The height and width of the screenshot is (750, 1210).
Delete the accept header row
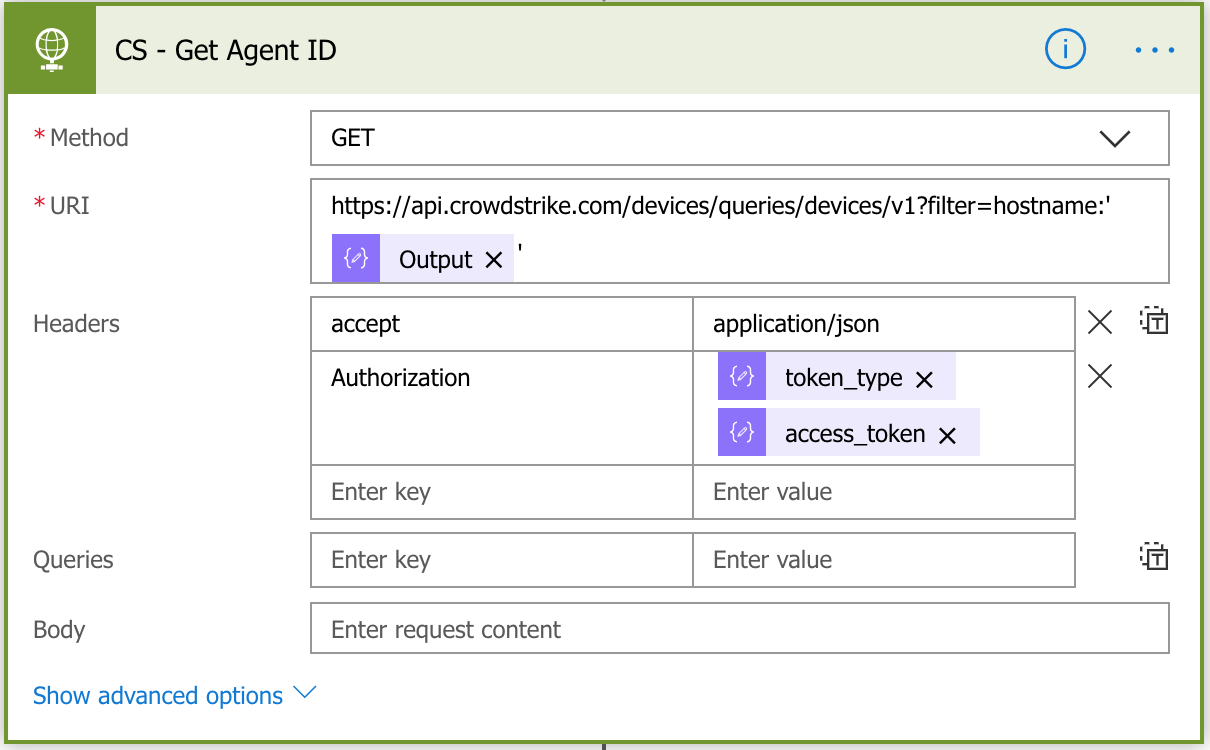pyautogui.click(x=1100, y=323)
